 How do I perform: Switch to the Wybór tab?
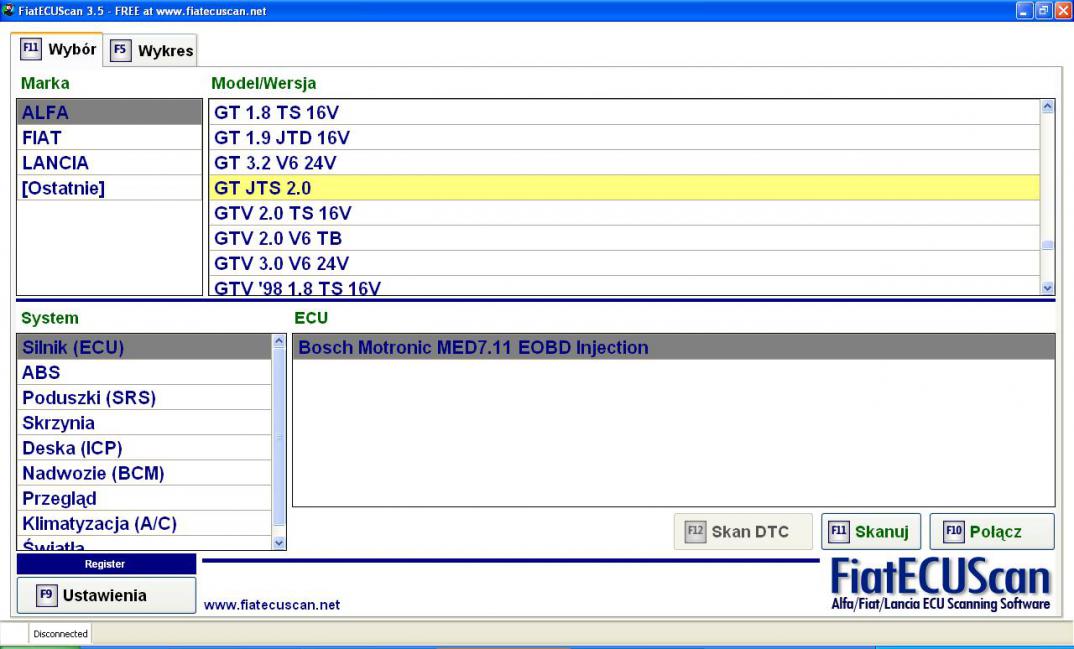(x=58, y=50)
